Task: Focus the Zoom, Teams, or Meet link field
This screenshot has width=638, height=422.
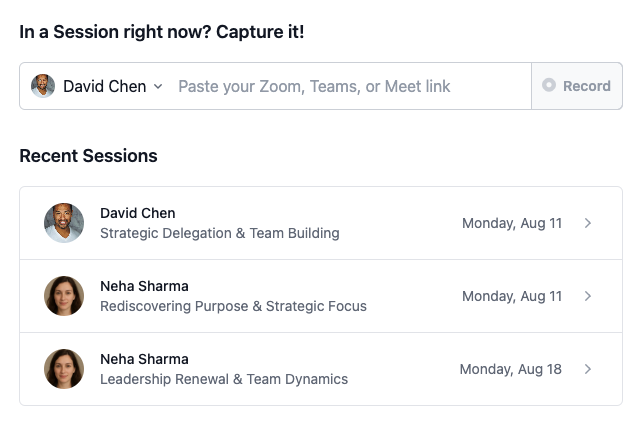Action: pos(352,86)
